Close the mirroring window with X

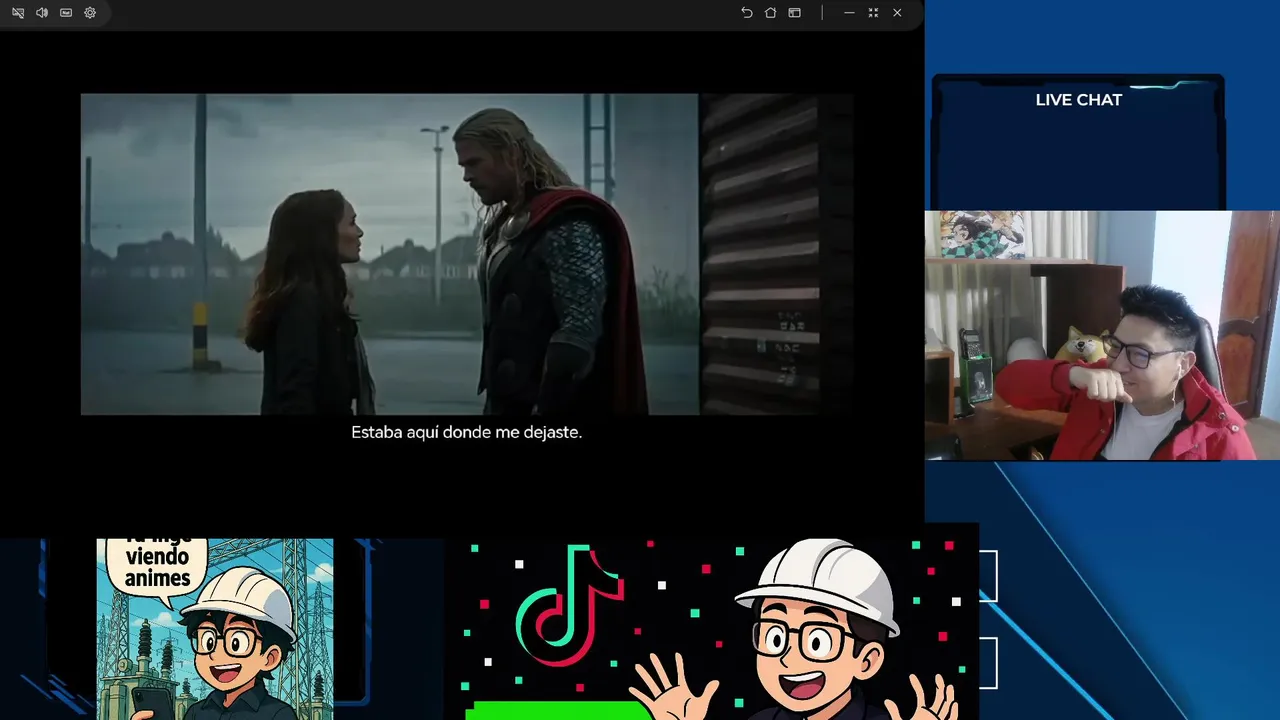(x=897, y=13)
